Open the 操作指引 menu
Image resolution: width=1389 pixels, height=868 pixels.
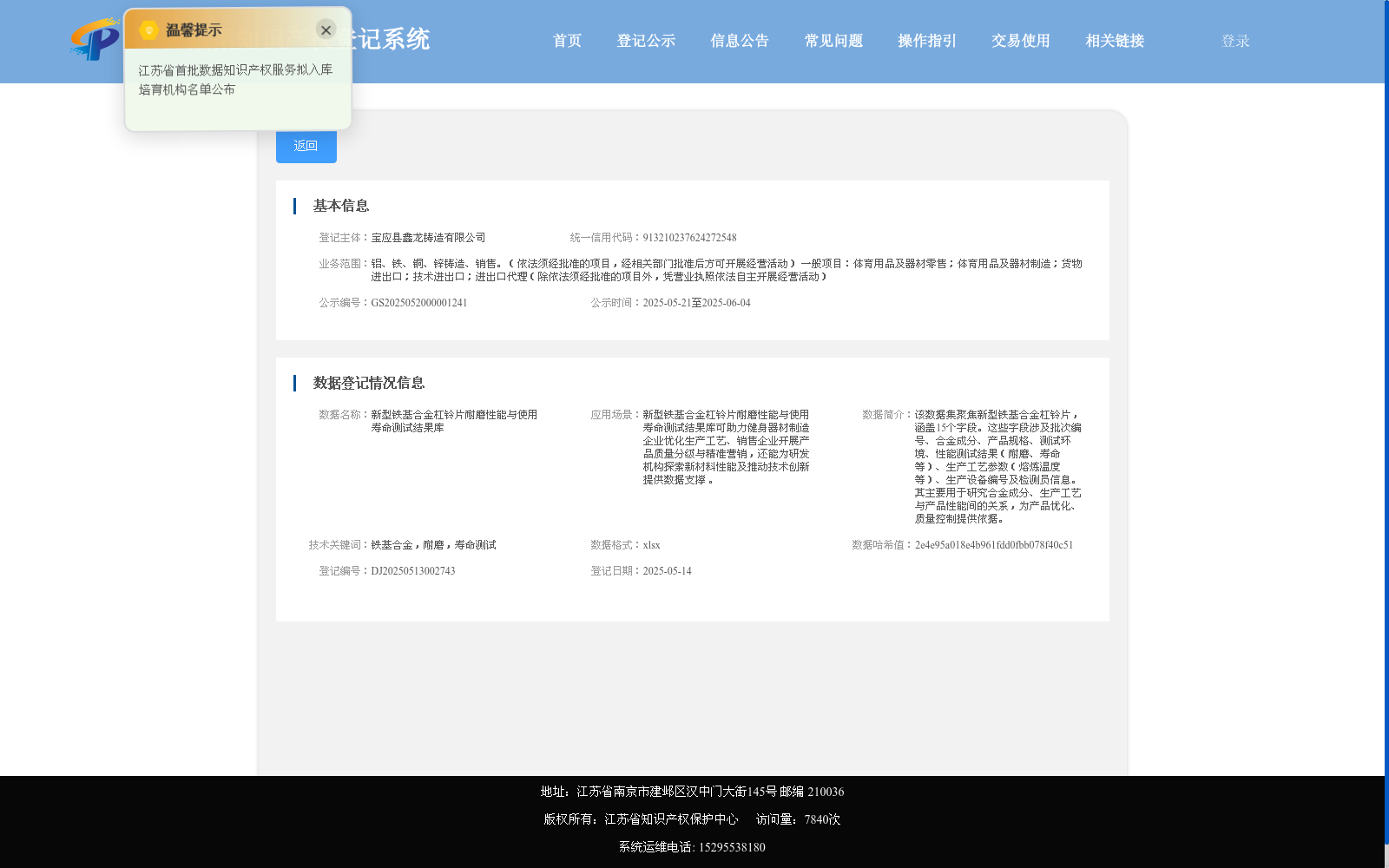(x=927, y=41)
